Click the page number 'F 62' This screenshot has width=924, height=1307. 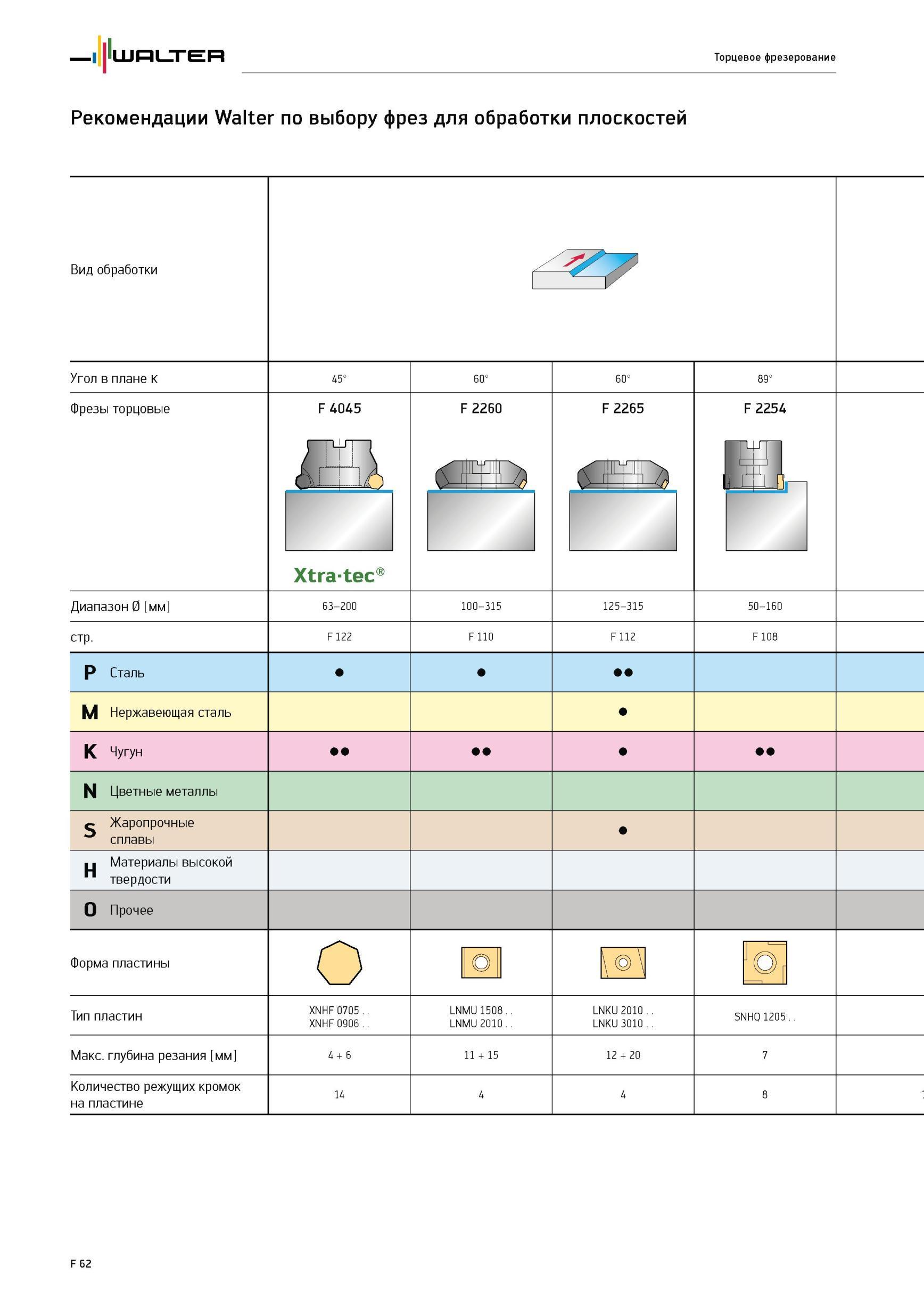click(81, 1264)
